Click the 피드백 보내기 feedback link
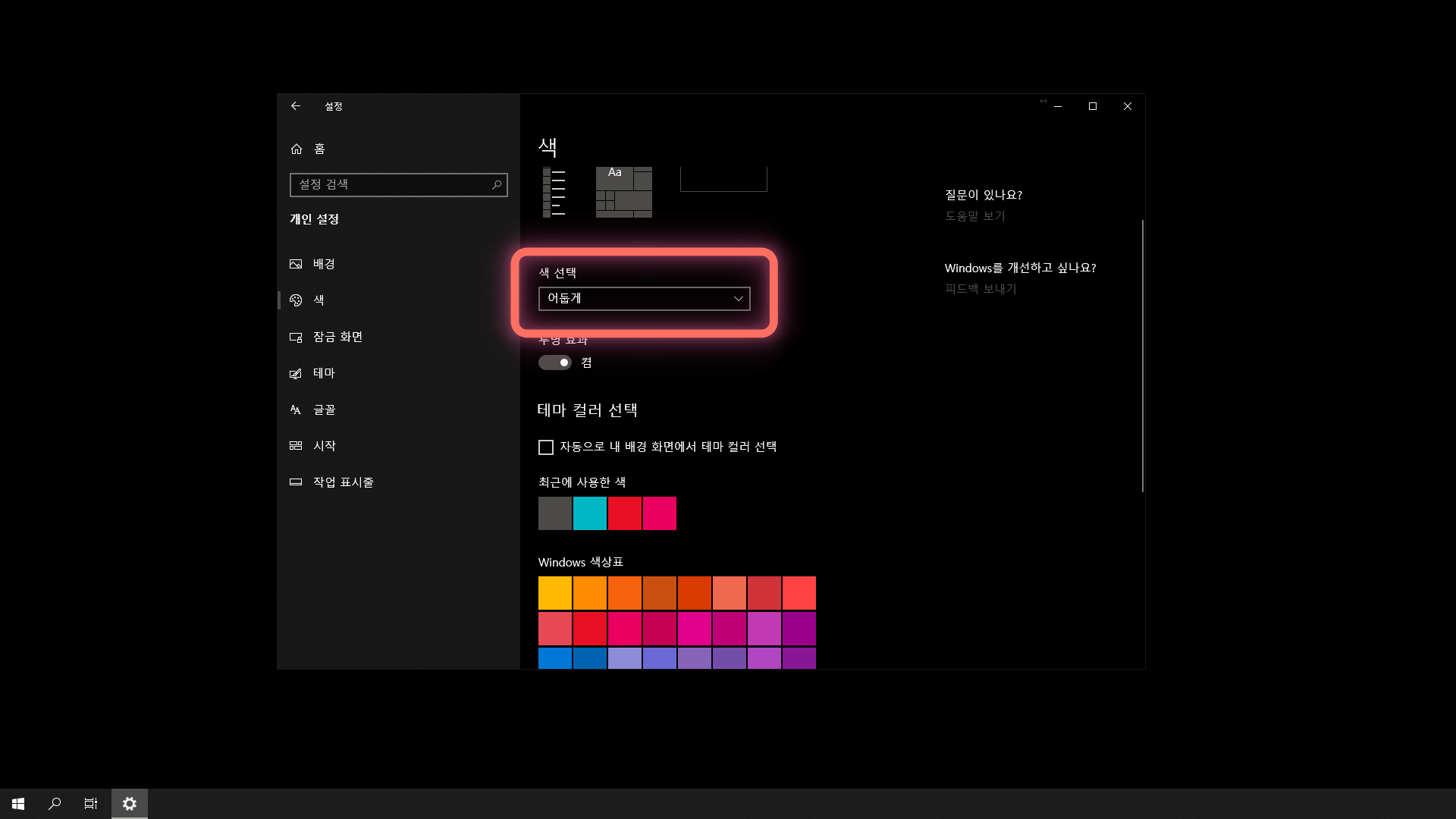 click(x=980, y=289)
